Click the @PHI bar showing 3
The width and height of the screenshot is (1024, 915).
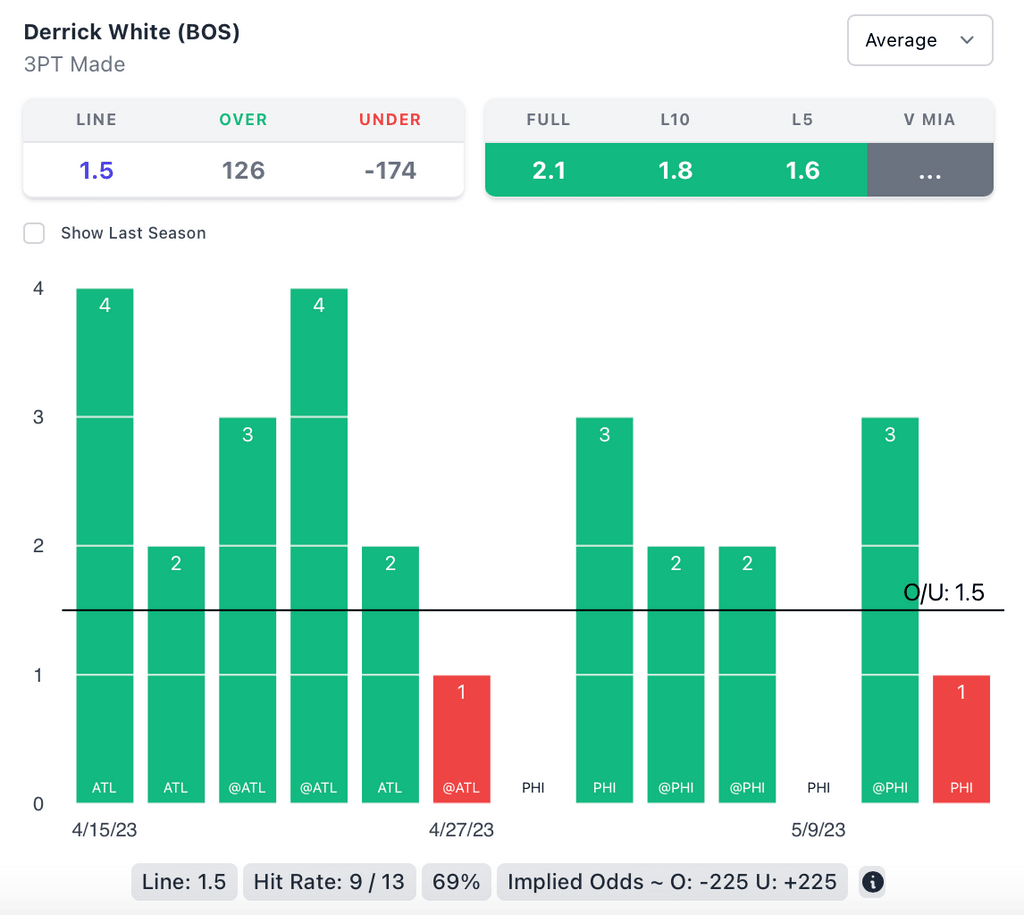click(x=889, y=610)
